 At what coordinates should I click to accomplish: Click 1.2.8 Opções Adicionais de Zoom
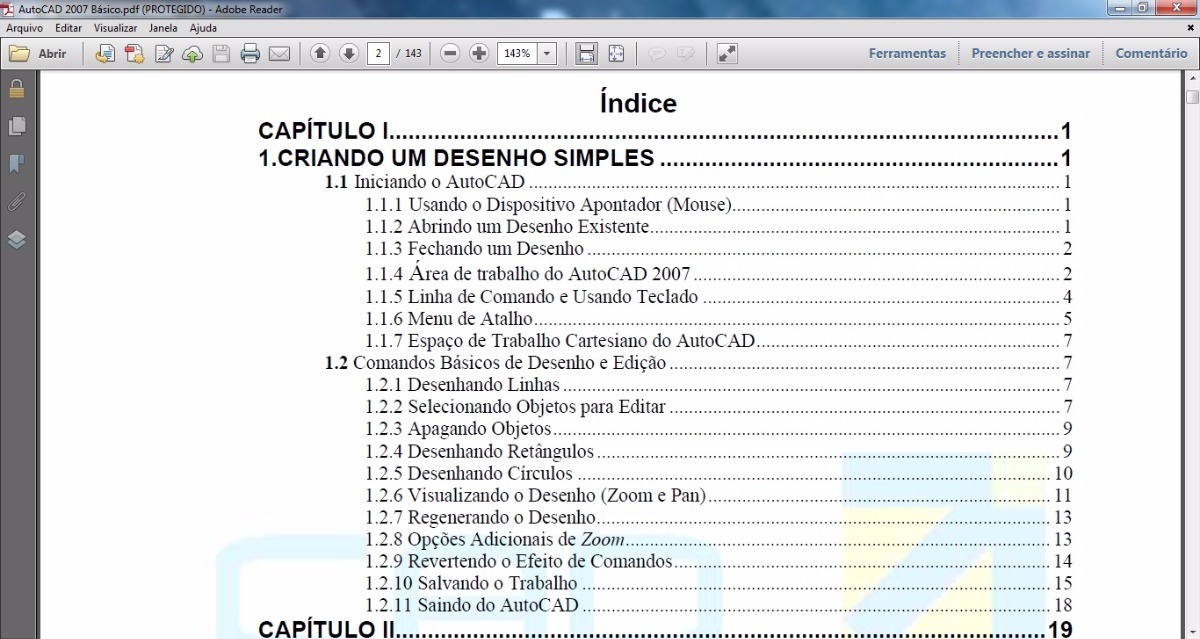point(719,540)
